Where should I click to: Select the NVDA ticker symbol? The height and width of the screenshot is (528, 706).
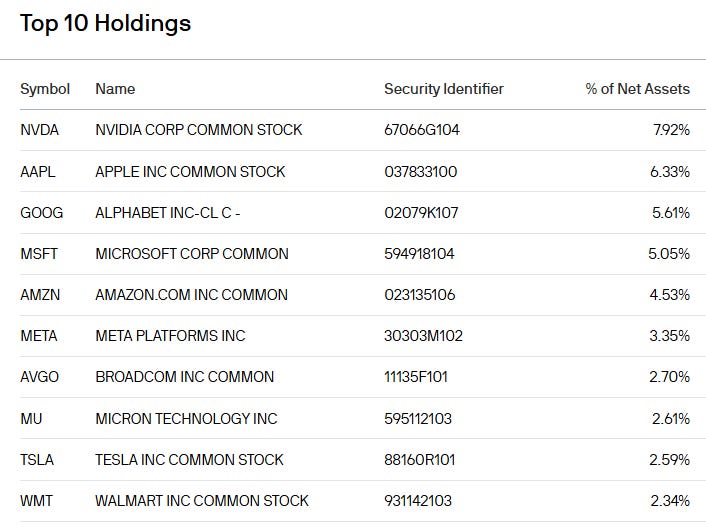[x=39, y=130]
